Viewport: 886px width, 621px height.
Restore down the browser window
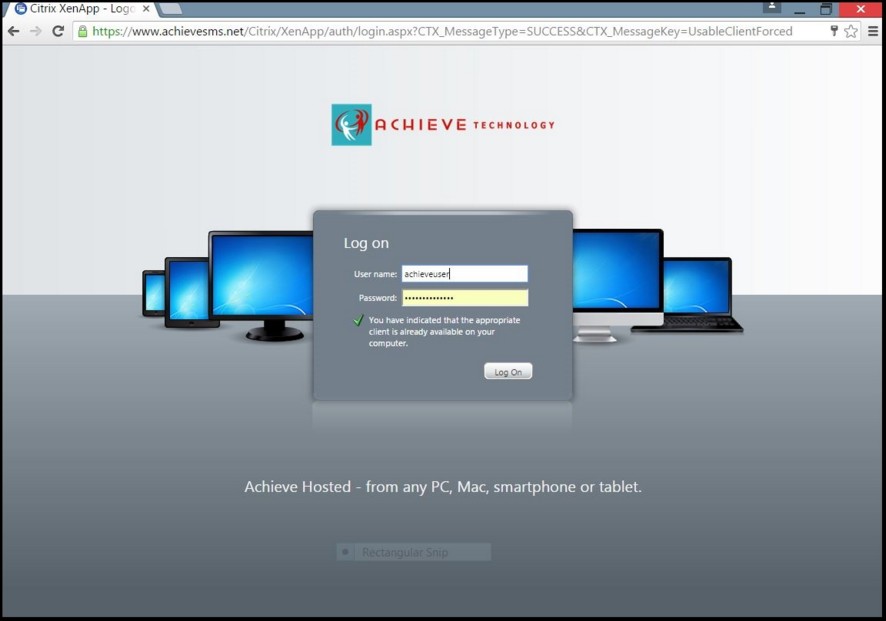(826, 9)
